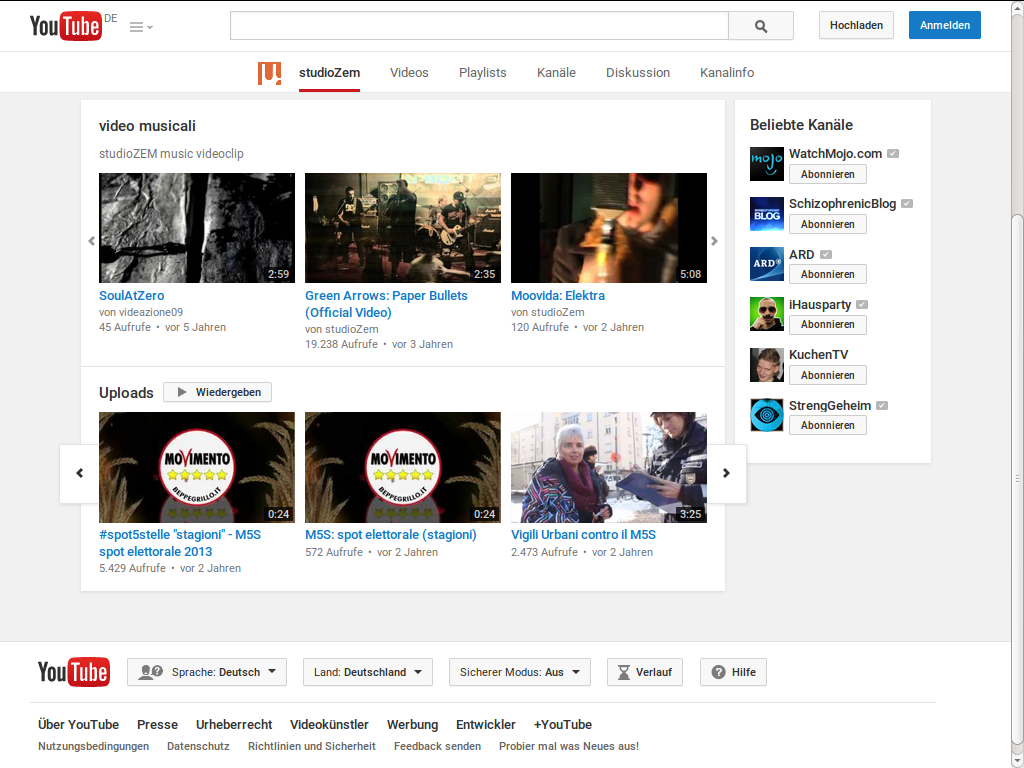Viewport: 1024px width, 768px height.
Task: Click the Anmelden sign-in button
Action: point(944,26)
